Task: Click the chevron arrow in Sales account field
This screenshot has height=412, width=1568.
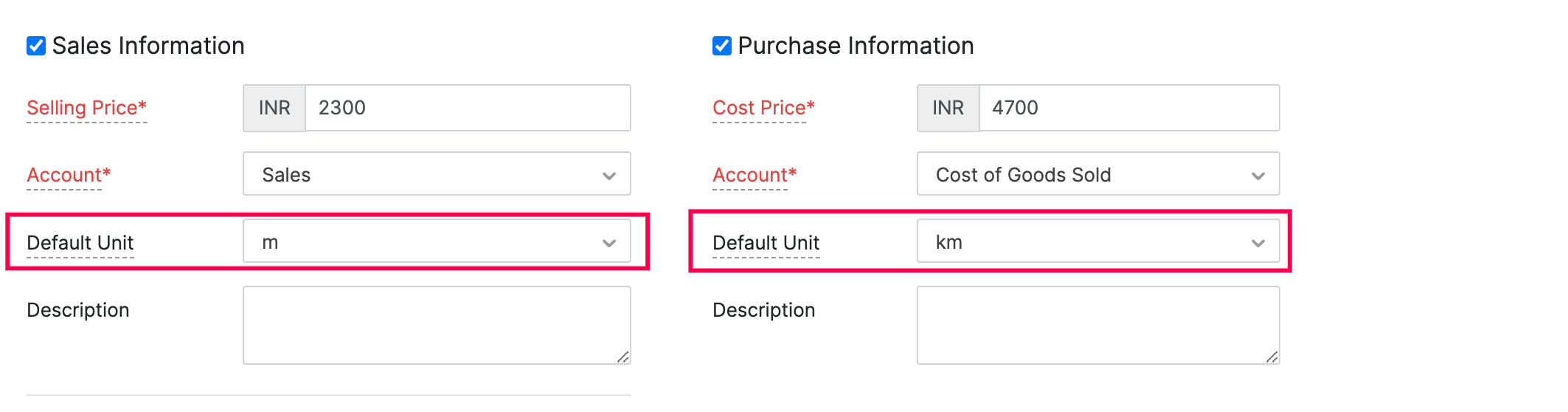Action: point(609,176)
